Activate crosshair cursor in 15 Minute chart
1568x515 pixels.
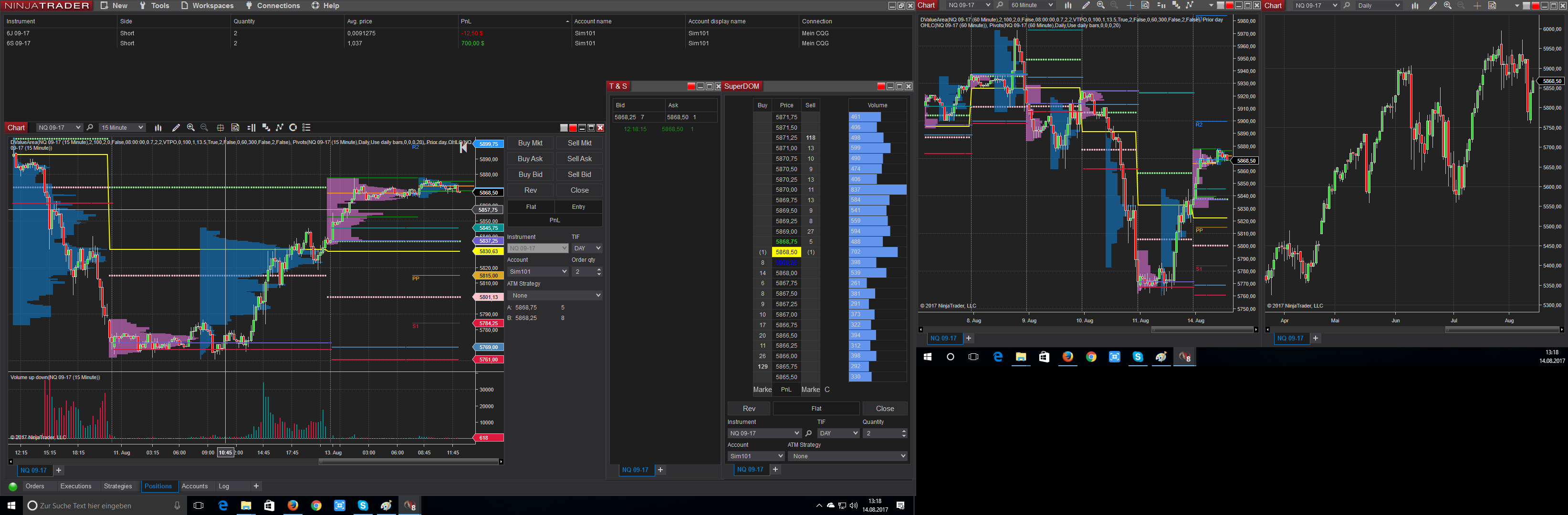click(x=220, y=128)
